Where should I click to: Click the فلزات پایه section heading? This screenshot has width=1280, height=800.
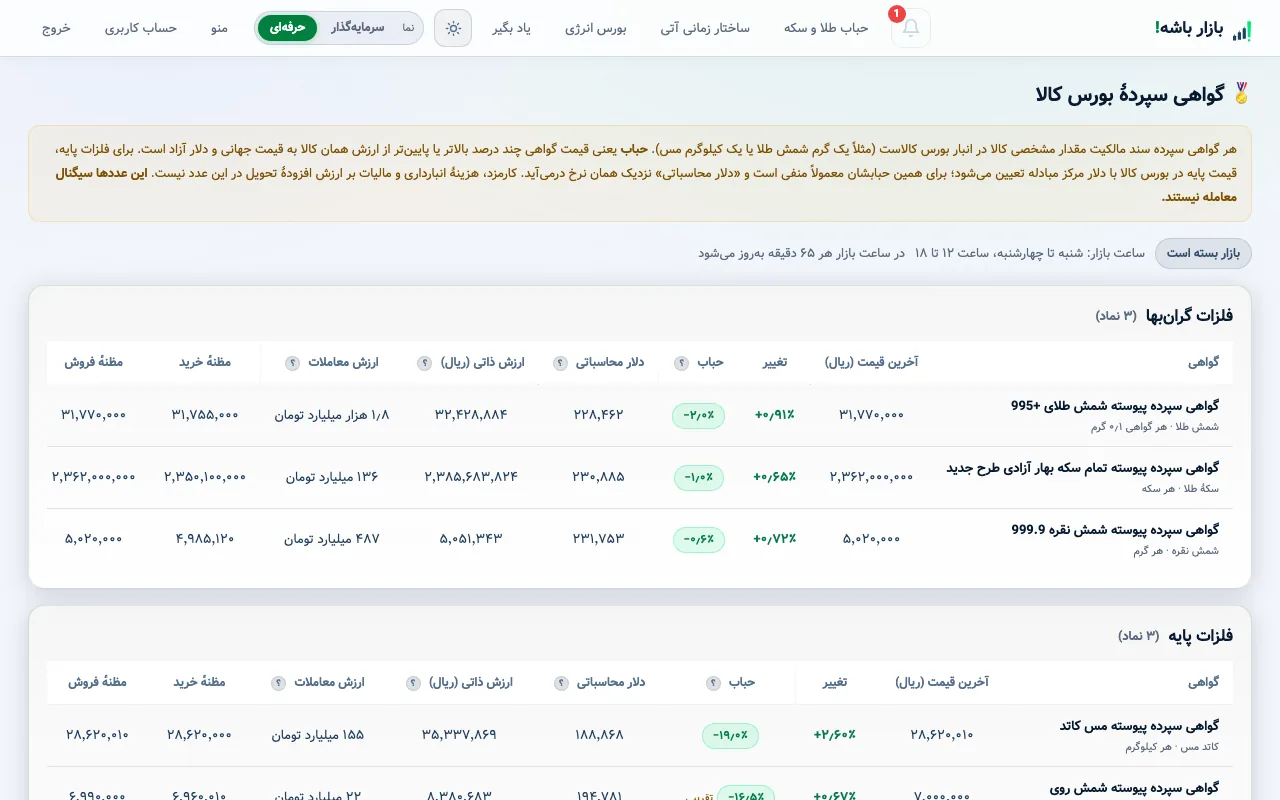pos(1201,636)
